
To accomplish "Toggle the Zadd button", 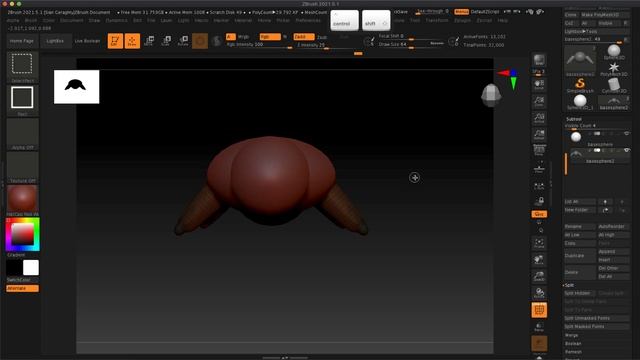I will [304, 37].
